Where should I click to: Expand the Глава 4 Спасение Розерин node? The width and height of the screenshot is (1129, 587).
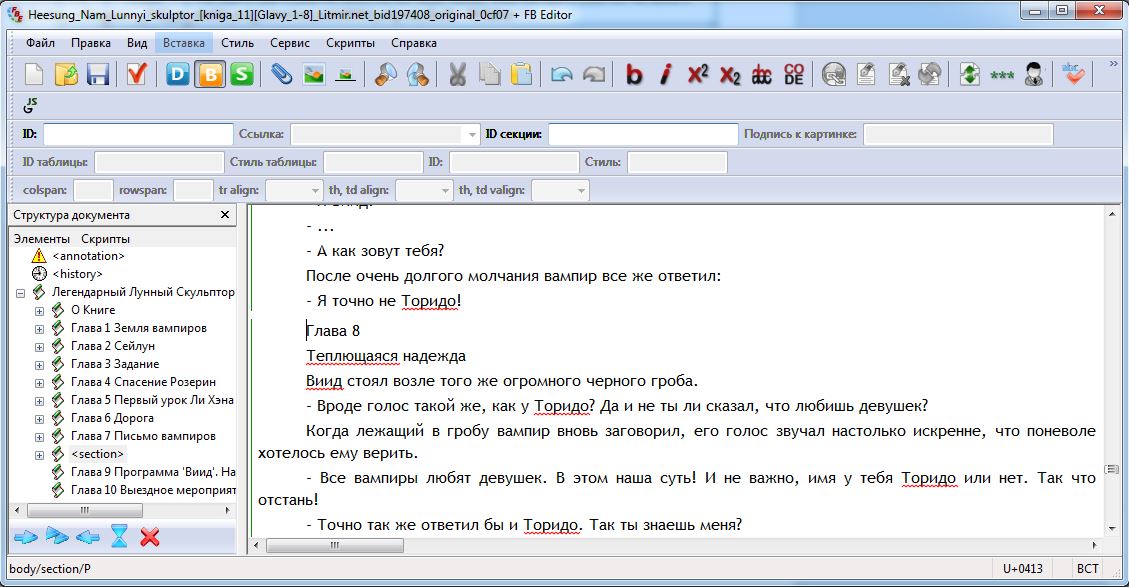40,382
